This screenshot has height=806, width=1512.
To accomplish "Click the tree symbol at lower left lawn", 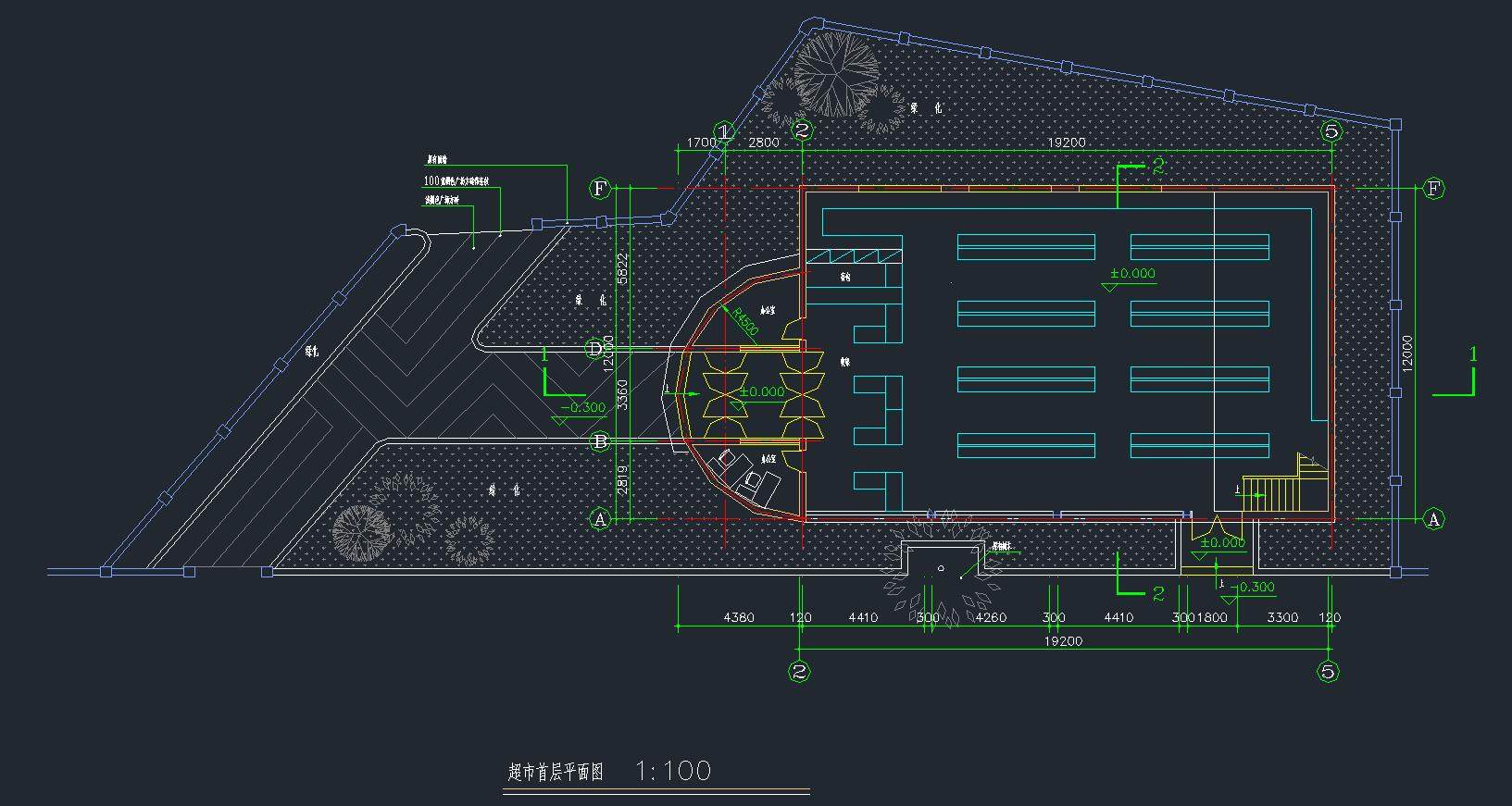I will (x=362, y=532).
